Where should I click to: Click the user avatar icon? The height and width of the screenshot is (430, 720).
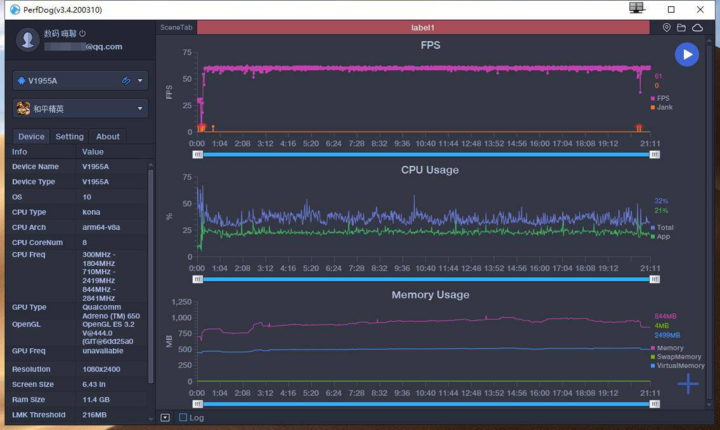pyautogui.click(x=28, y=39)
